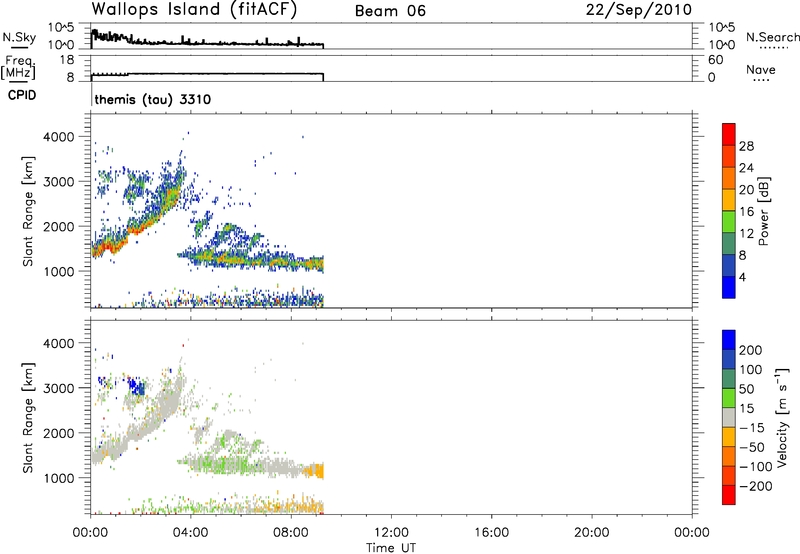Click the '16' power colorbar tick

pos(746,212)
